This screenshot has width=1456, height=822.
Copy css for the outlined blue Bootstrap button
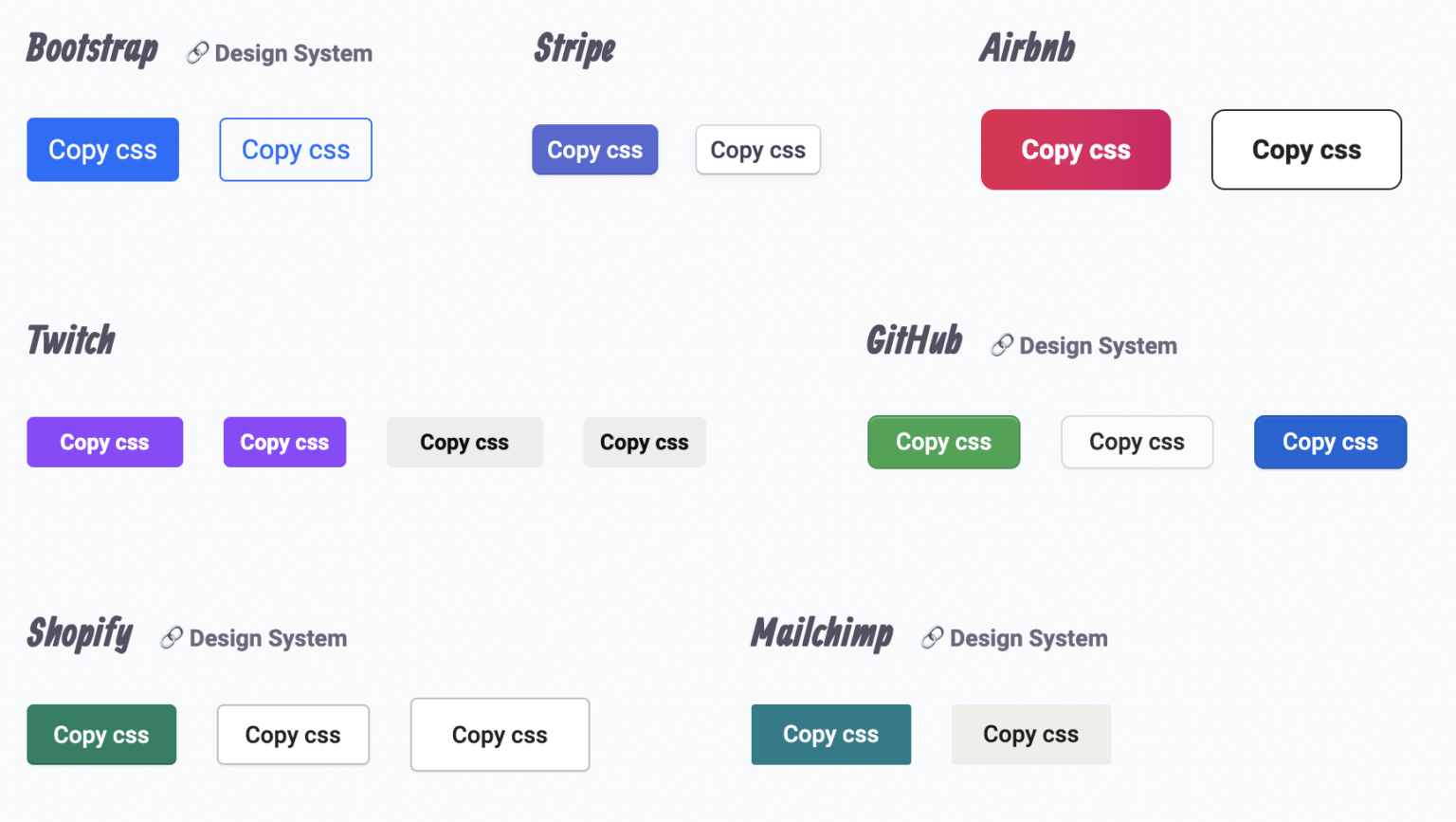point(295,149)
